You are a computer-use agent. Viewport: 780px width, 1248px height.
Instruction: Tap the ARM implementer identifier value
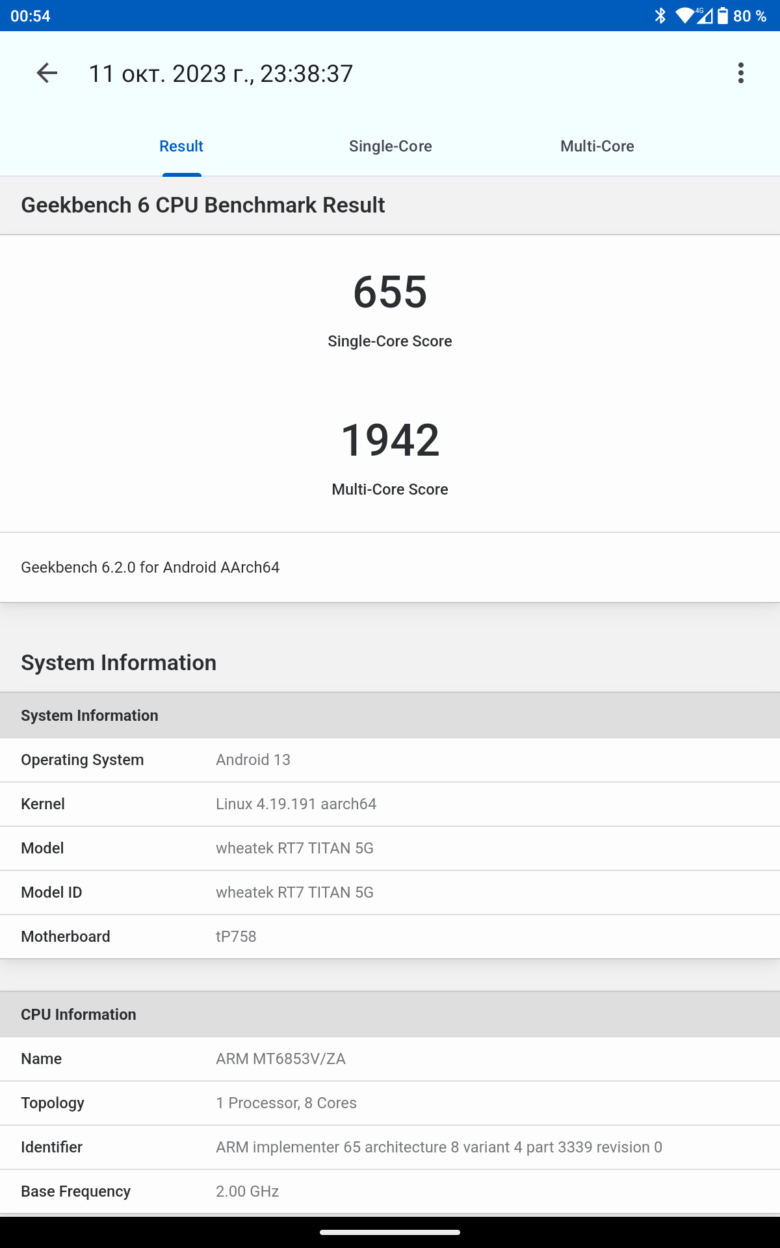[x=439, y=1147]
